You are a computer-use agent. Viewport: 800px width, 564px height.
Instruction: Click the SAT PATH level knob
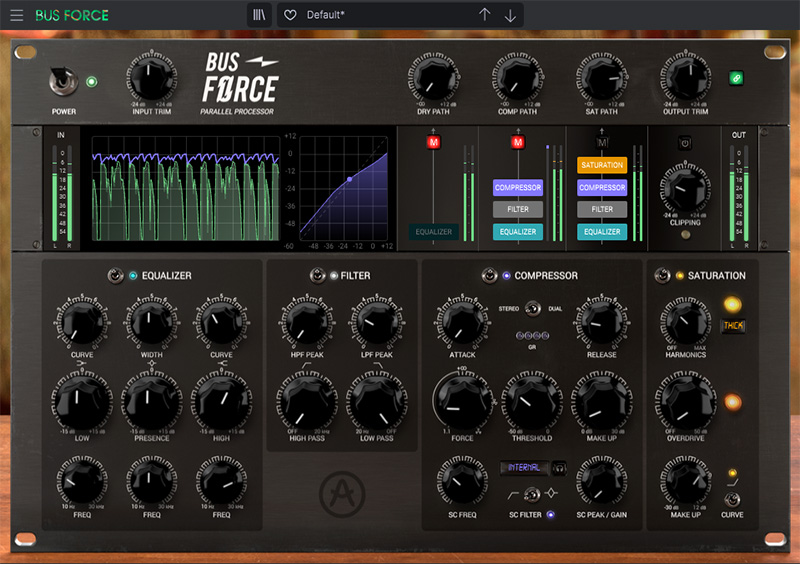(x=602, y=79)
